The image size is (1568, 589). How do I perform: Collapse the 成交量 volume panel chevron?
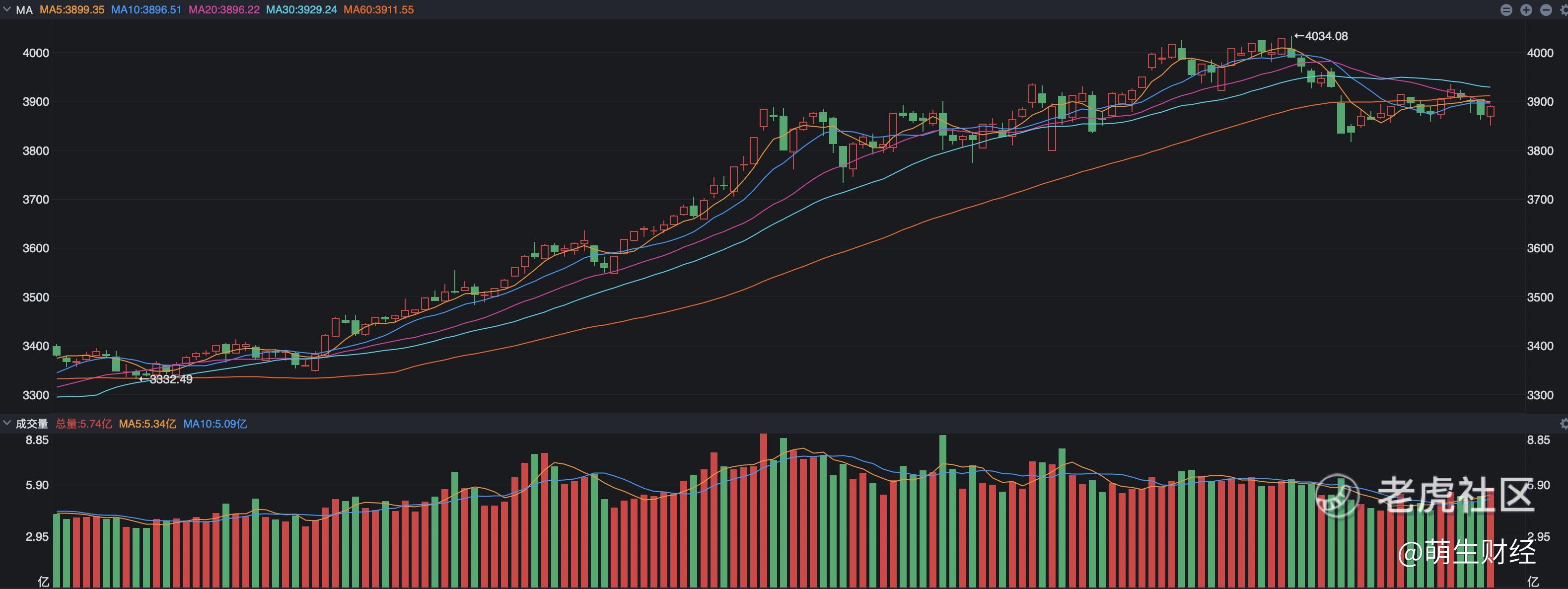(6, 423)
